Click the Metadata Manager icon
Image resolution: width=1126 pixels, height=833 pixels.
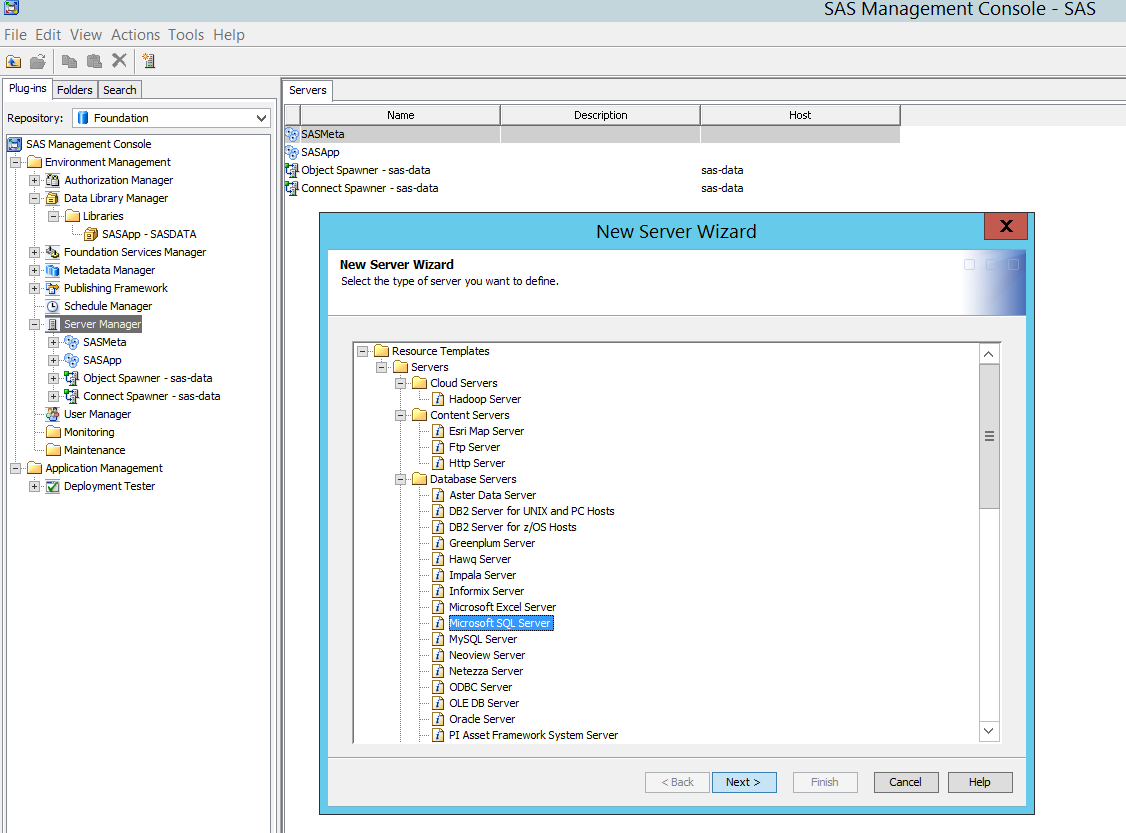tap(52, 270)
